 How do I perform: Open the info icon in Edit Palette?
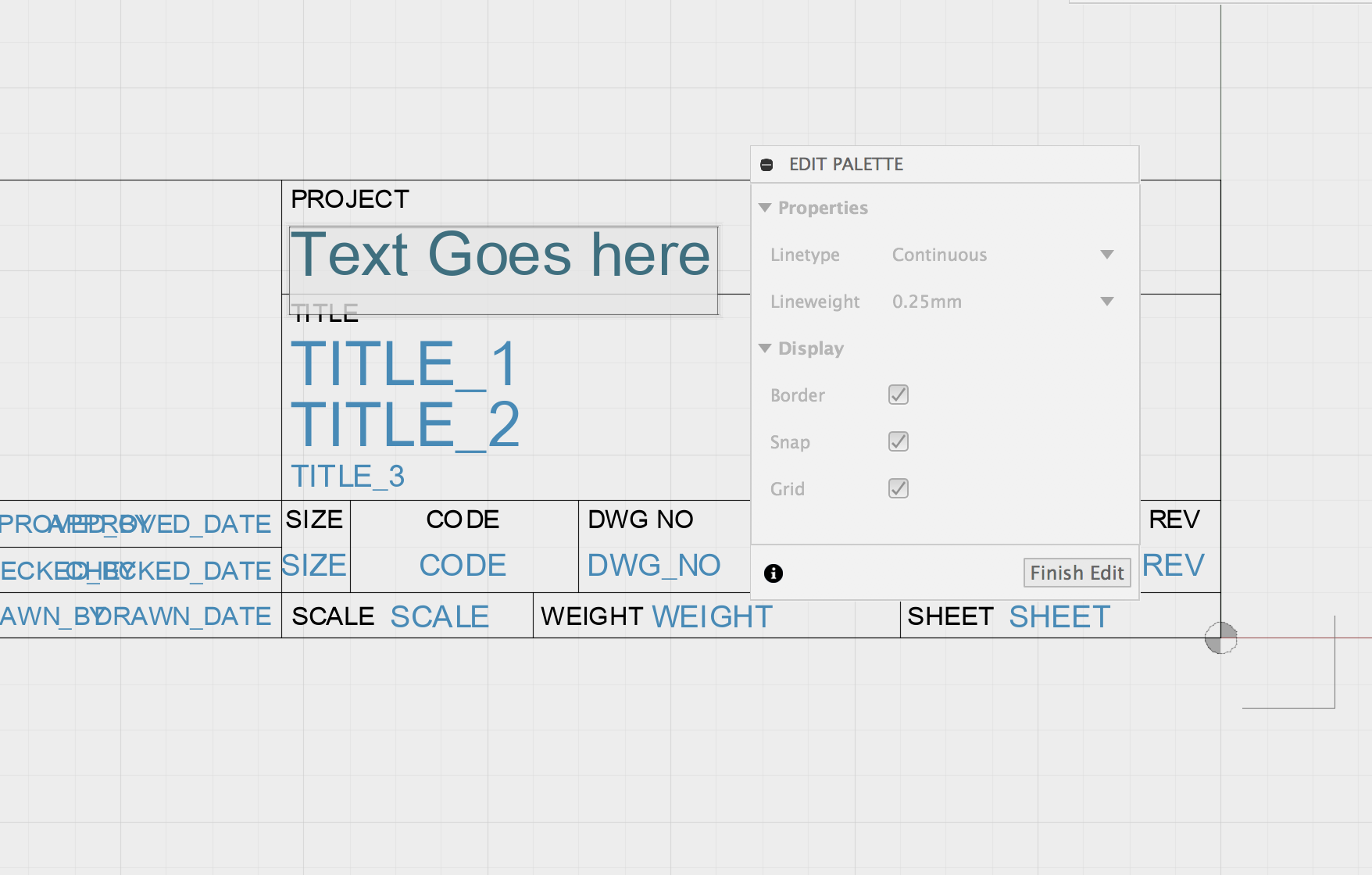pos(774,573)
